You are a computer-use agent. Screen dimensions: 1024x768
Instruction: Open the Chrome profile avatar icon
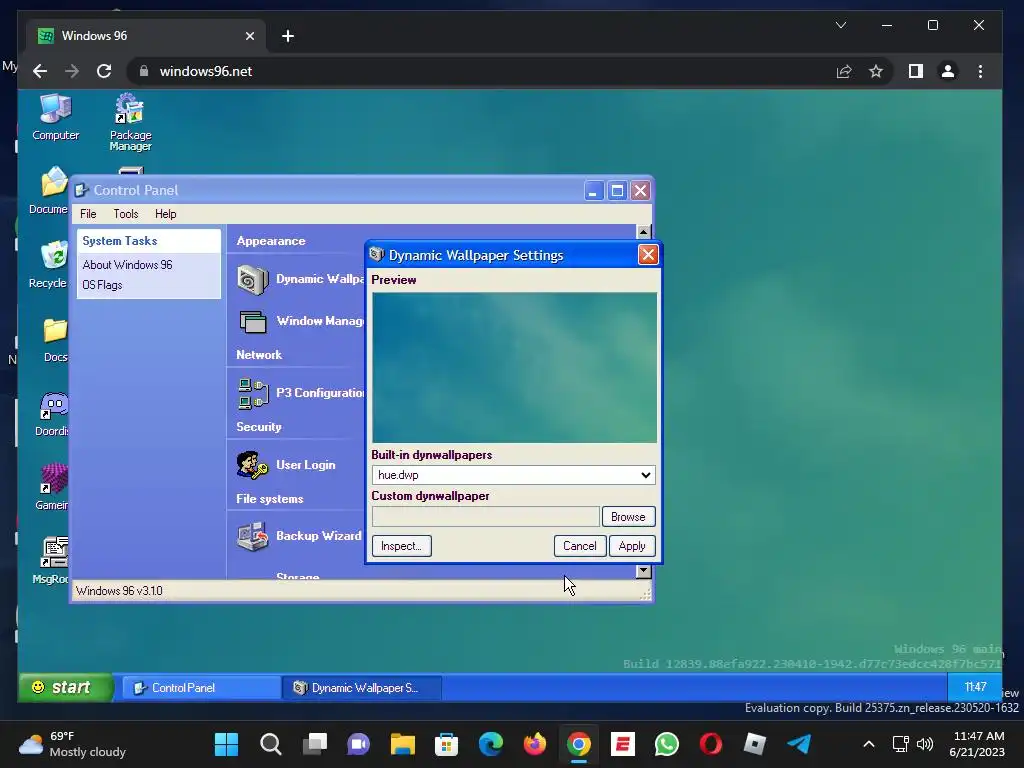(948, 71)
